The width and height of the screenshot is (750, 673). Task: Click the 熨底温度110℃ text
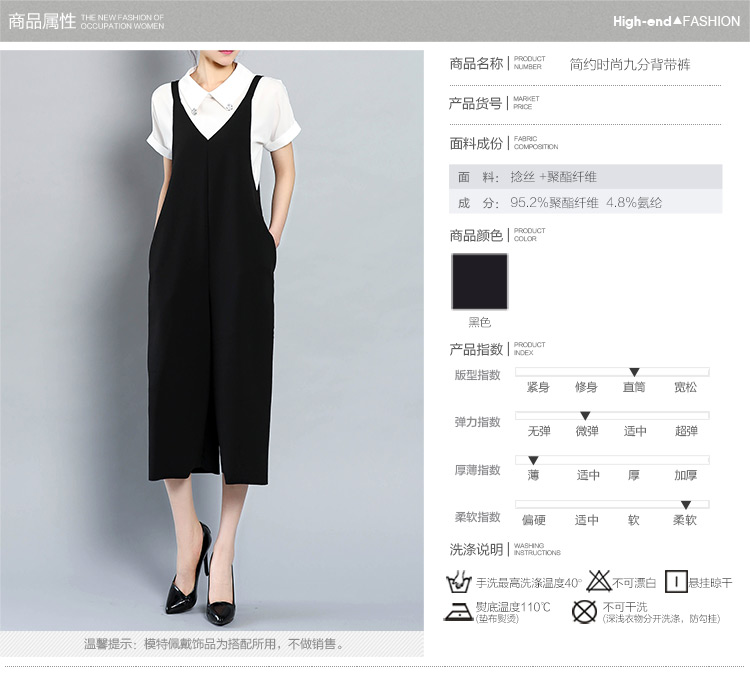513,607
